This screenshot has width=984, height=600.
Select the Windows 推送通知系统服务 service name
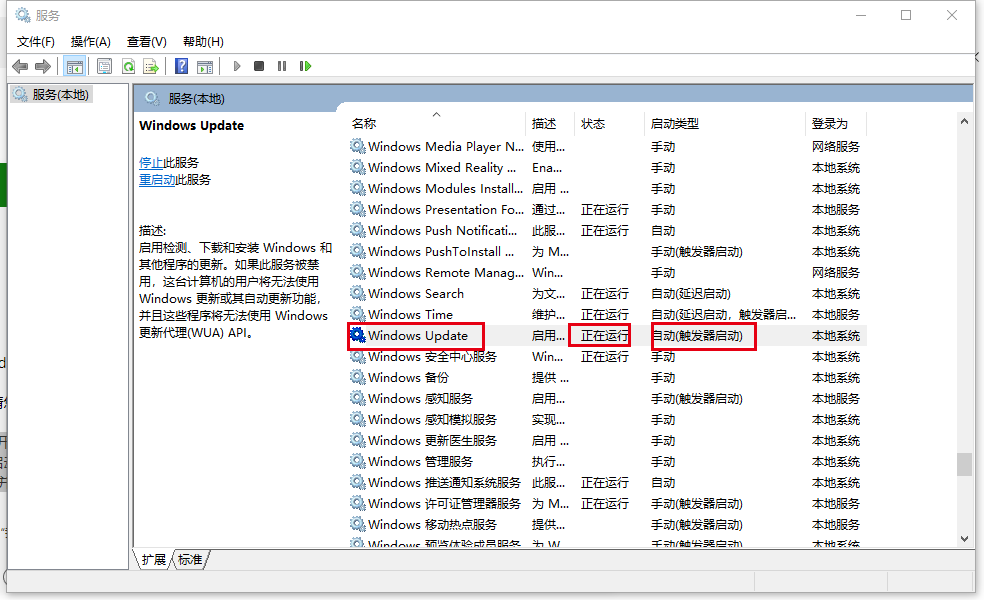(444, 483)
